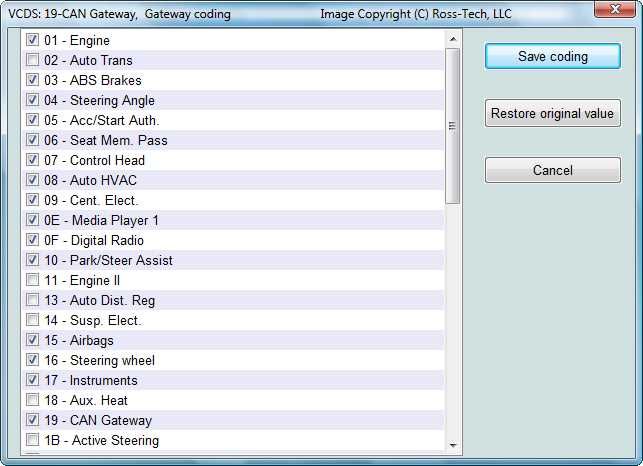Select the '05 - Acc/Start Auth.' row text

click(102, 120)
